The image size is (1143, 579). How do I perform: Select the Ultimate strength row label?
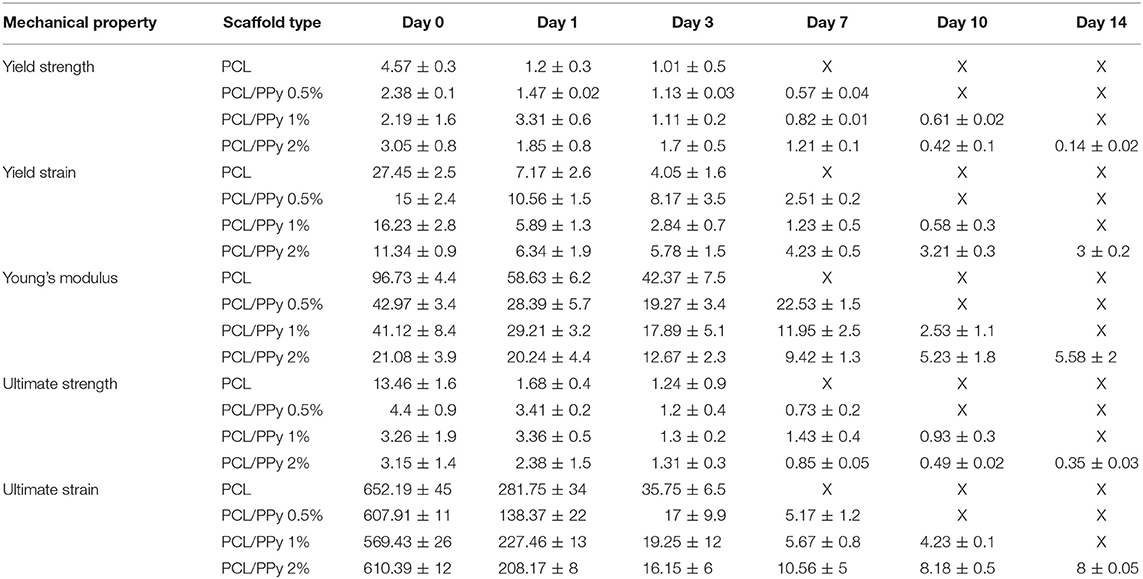[59, 384]
